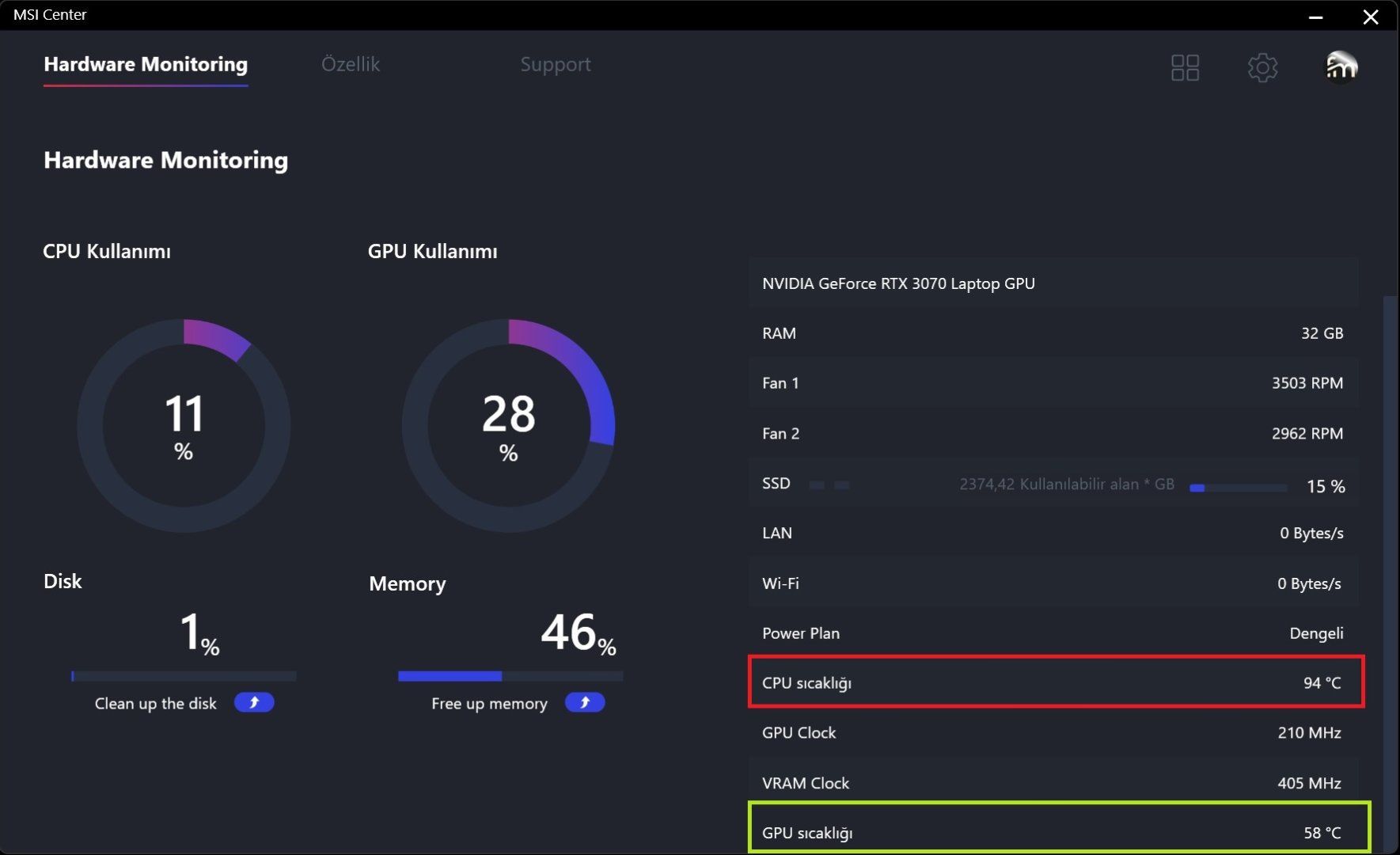
Task: Open the apps grid icon
Action: [1185, 67]
